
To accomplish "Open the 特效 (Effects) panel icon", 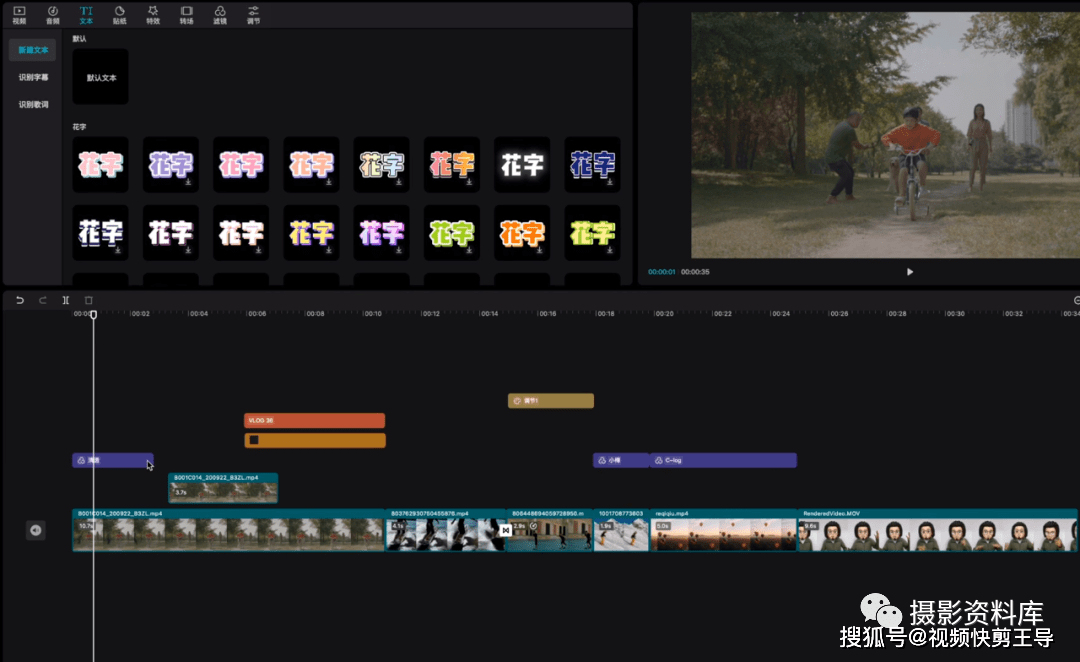I will [x=153, y=14].
